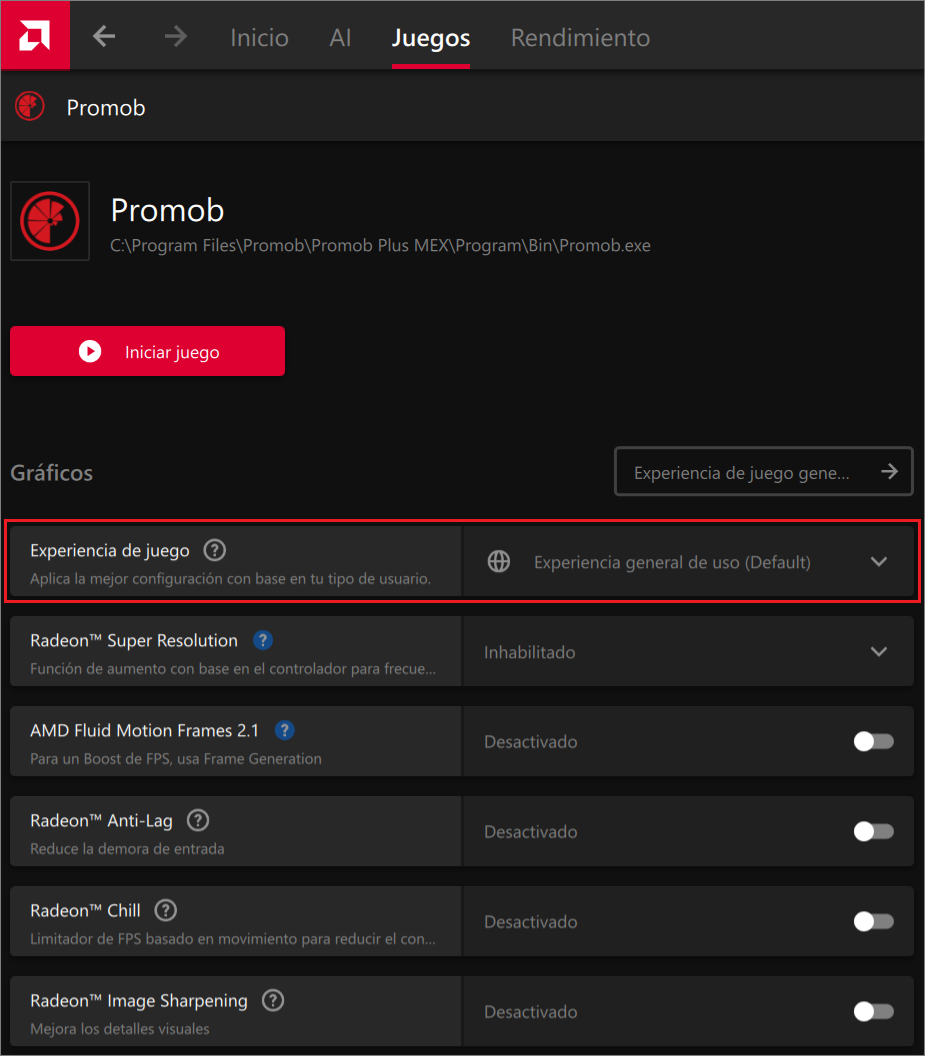Click the small Promob icon in header
This screenshot has height=1056, width=925.
tap(30, 107)
